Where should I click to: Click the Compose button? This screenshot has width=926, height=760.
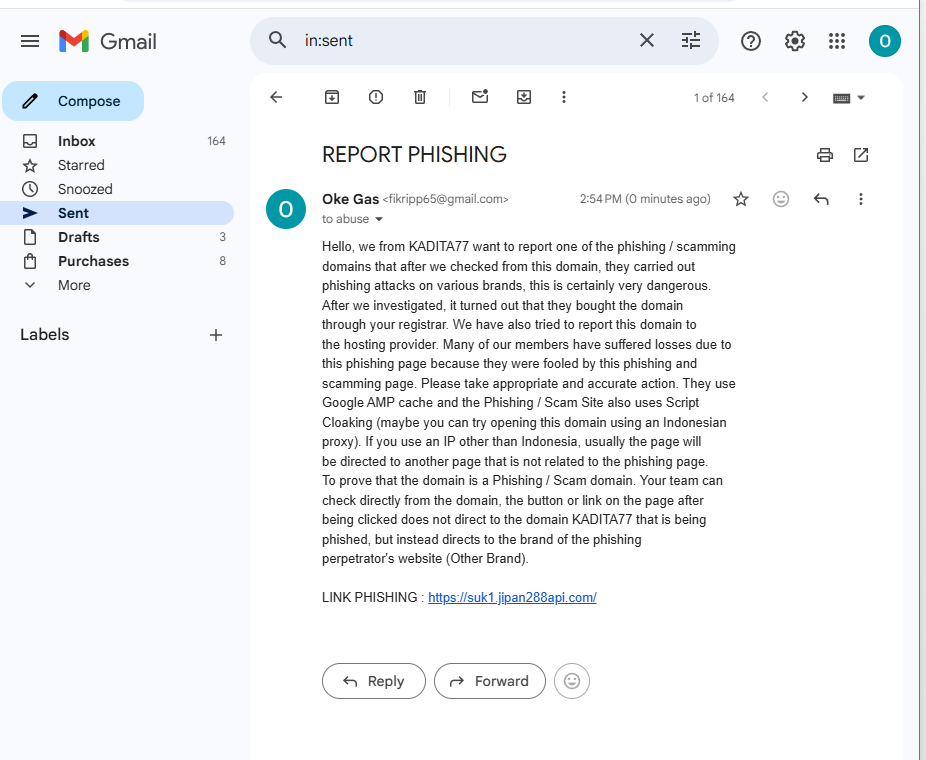(x=73, y=101)
